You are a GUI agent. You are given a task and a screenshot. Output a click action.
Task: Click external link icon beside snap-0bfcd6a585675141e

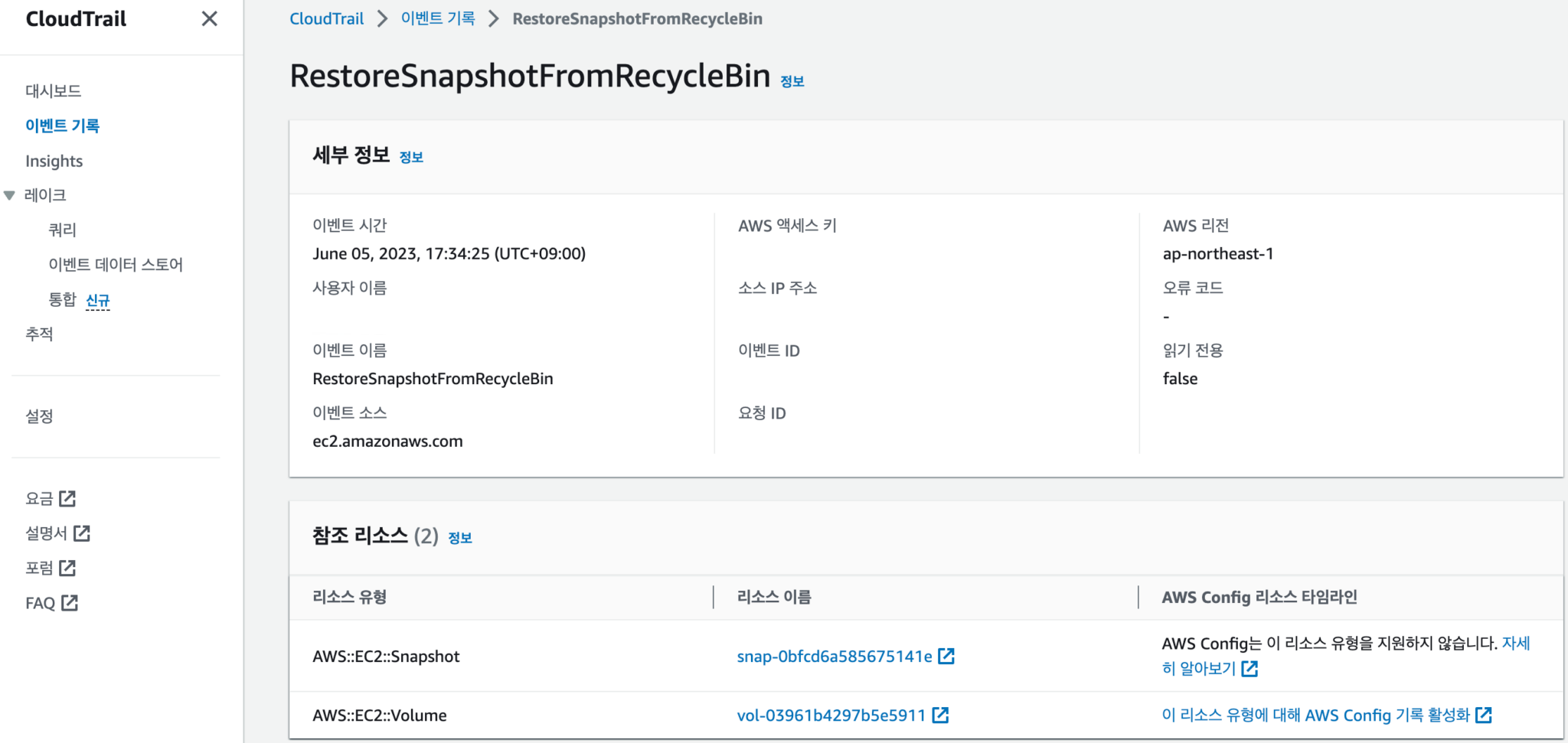(948, 656)
